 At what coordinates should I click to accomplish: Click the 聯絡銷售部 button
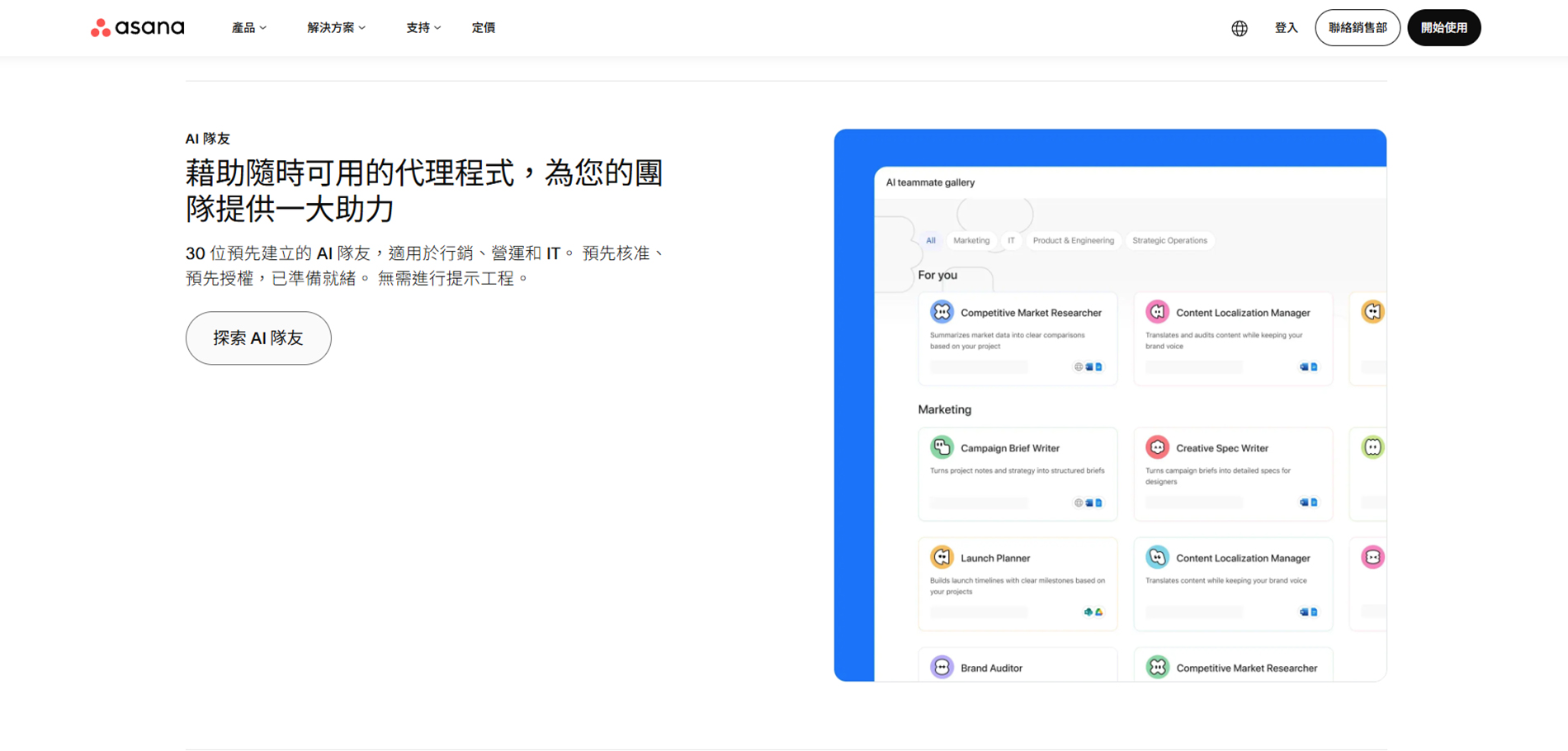point(1358,28)
